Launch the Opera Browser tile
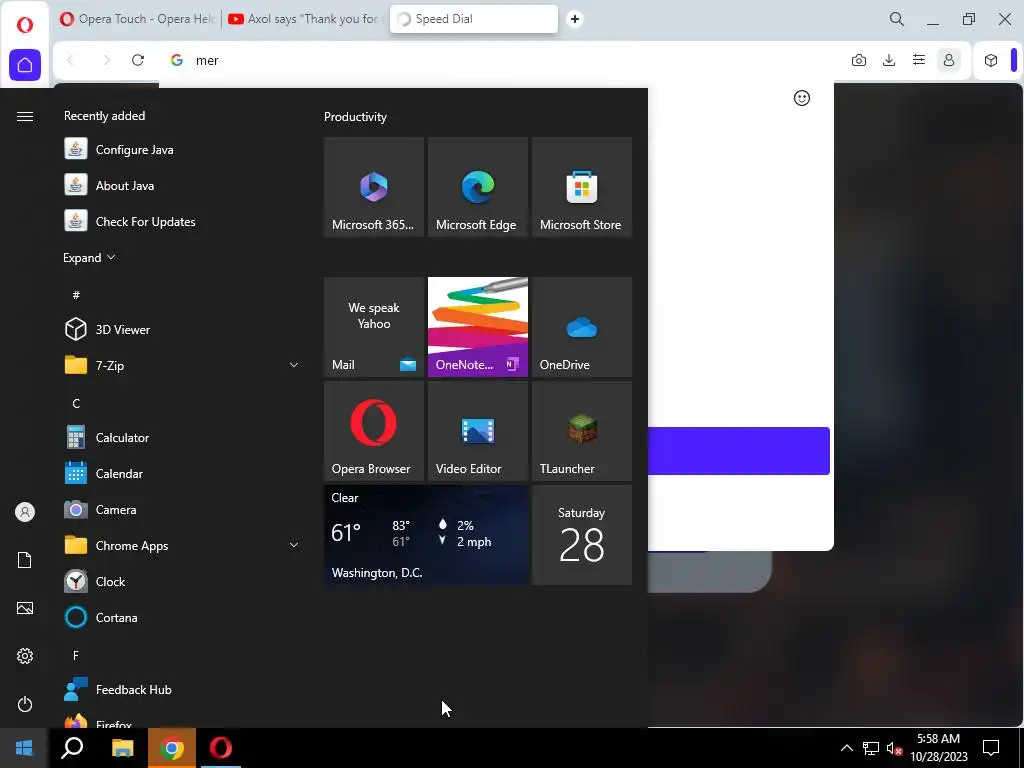 (374, 431)
